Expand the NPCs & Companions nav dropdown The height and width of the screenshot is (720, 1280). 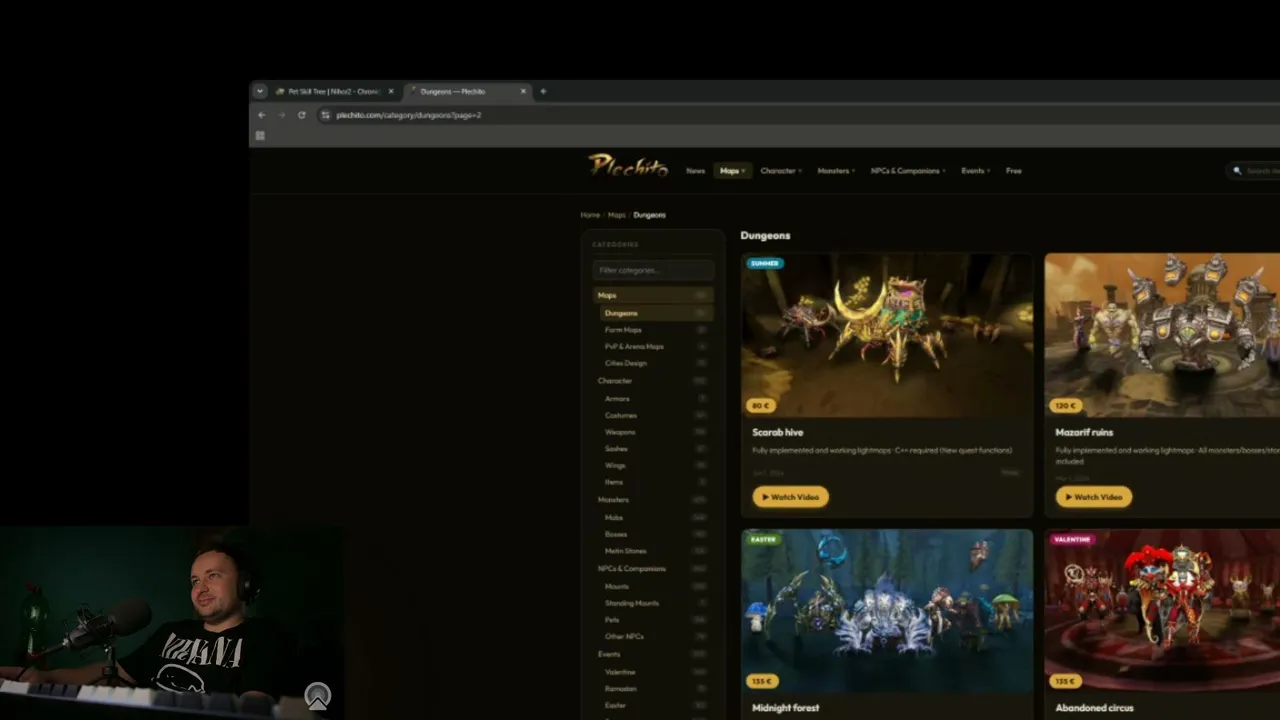pyautogui.click(x=908, y=171)
